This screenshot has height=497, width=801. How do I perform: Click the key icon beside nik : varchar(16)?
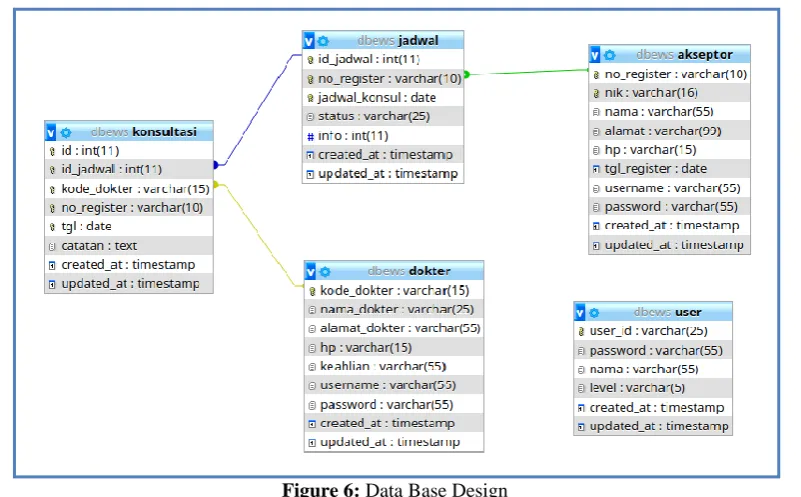596,93
